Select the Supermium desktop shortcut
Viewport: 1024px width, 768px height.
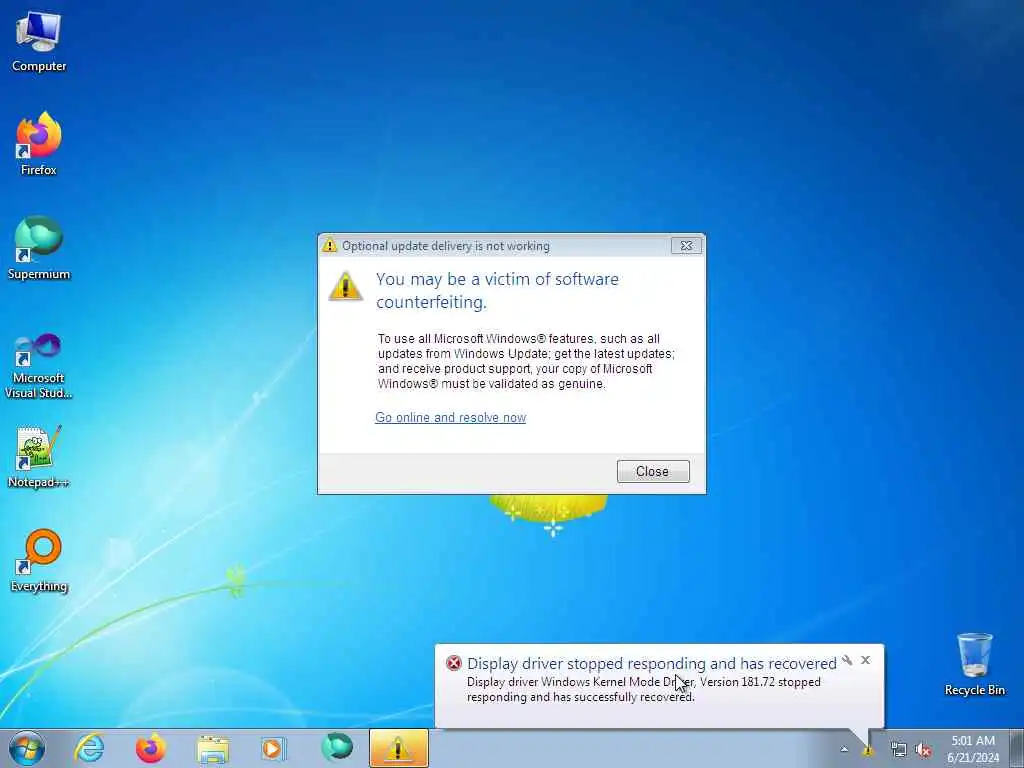(39, 248)
